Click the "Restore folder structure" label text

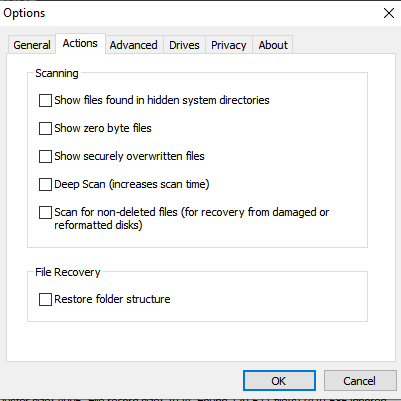[112, 299]
